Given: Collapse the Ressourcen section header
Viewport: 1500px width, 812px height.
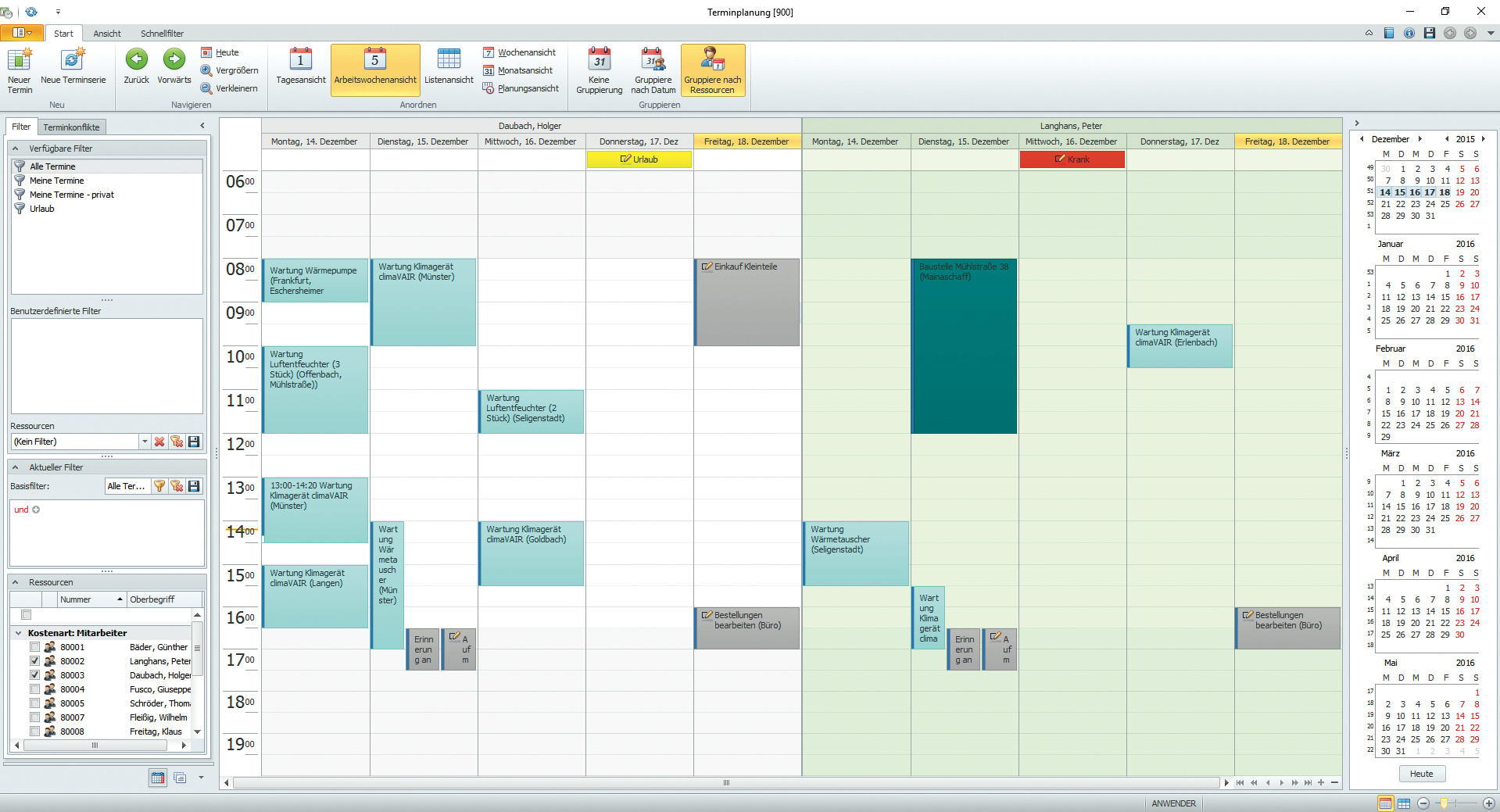Looking at the screenshot, I should coord(15,582).
